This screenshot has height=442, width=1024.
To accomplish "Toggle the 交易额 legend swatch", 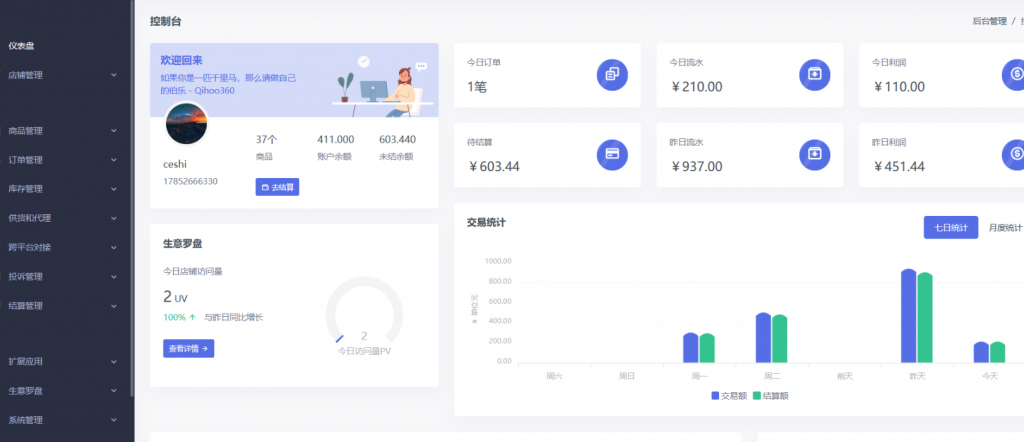I will 715,396.
